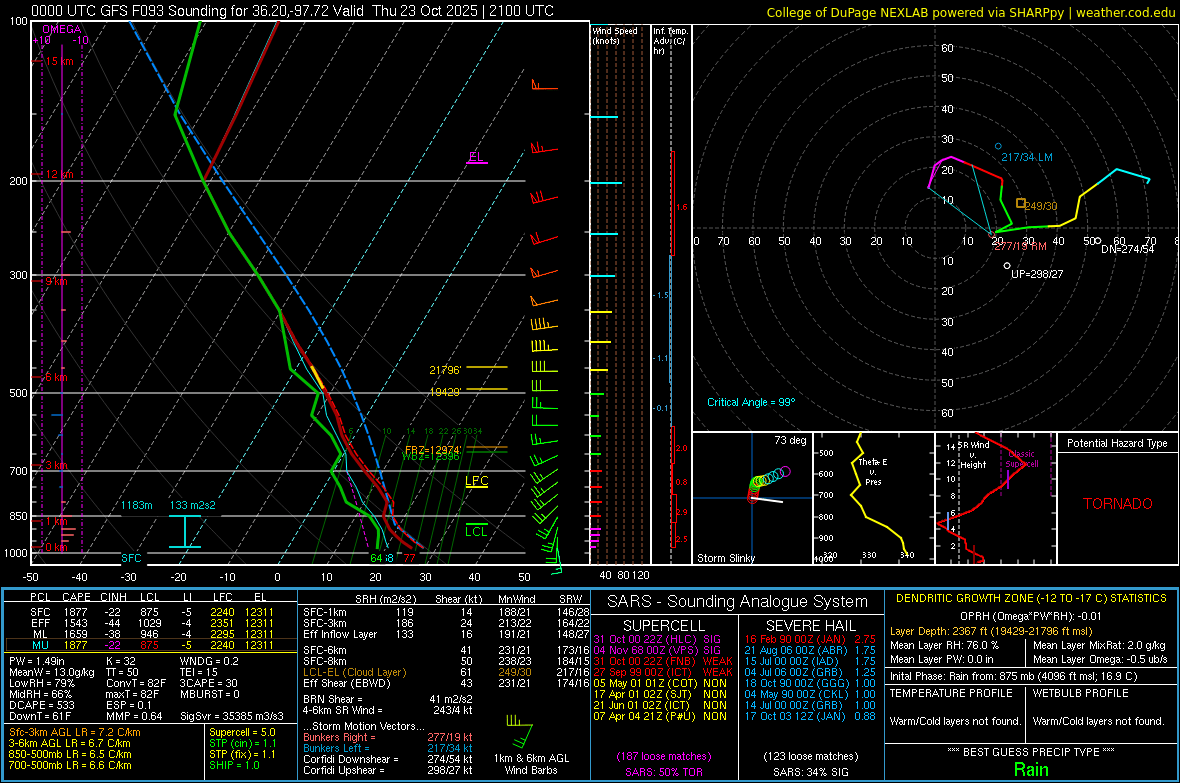
Task: Click the DCAPE = 533 value
Action: 41,705
